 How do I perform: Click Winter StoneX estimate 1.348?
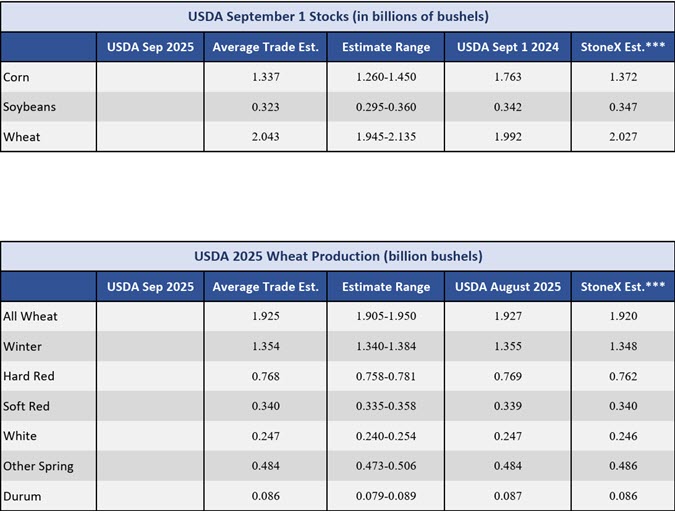point(623,346)
